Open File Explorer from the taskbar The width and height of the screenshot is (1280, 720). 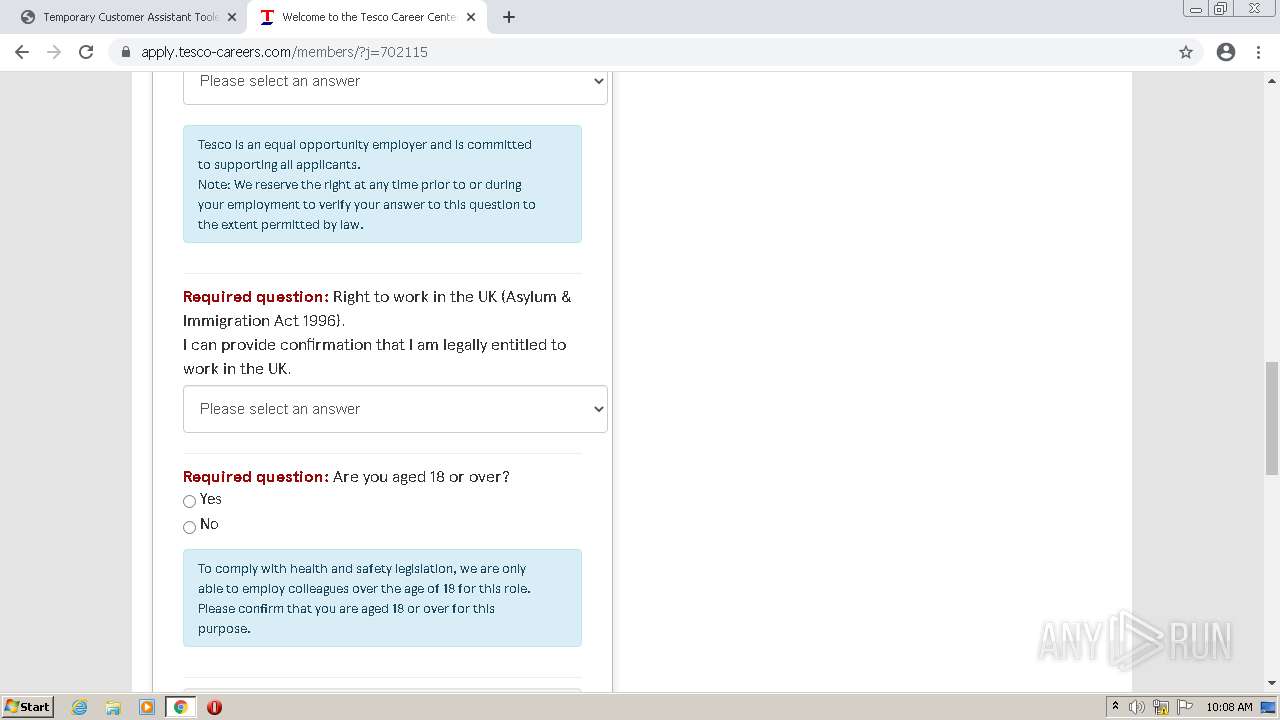click(x=113, y=707)
